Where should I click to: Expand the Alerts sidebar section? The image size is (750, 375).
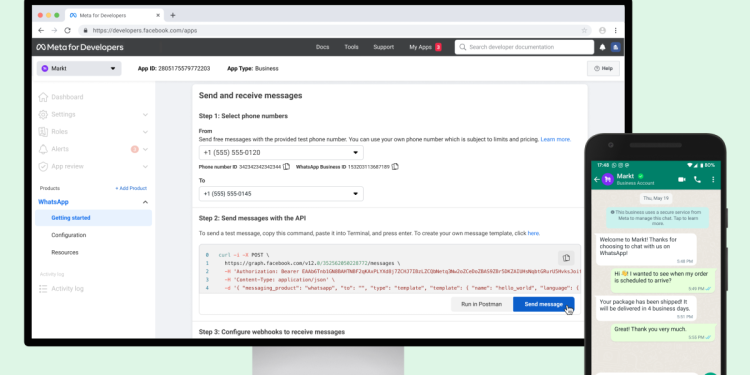tap(145, 149)
